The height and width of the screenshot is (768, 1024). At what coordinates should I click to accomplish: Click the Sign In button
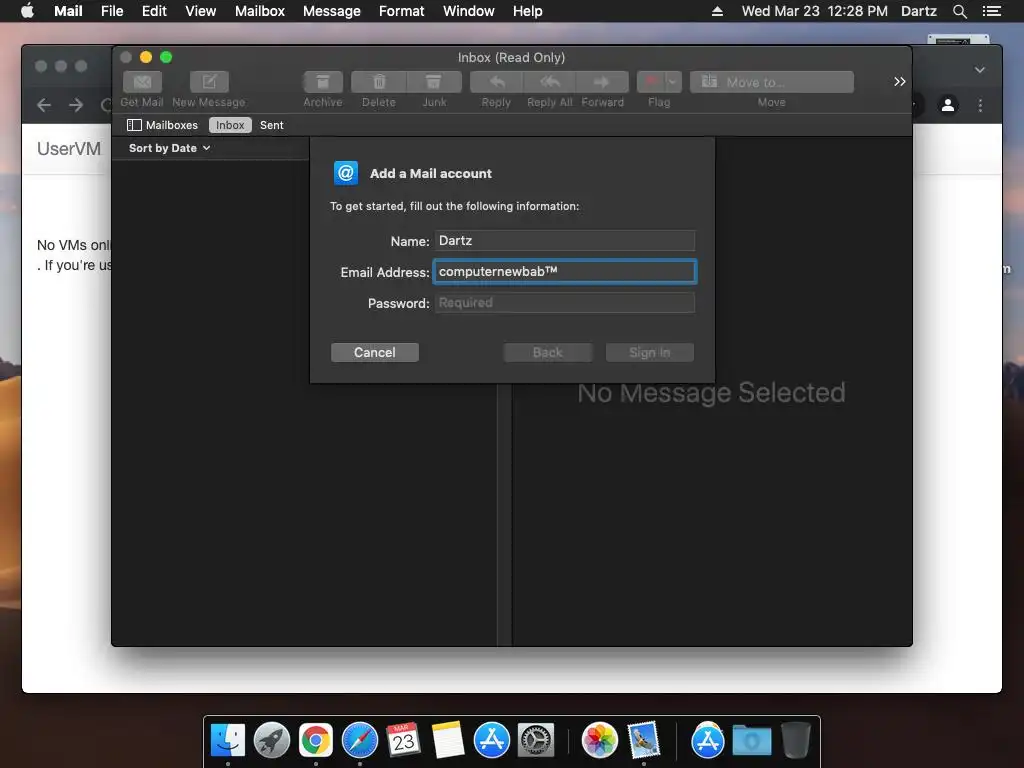[650, 353]
